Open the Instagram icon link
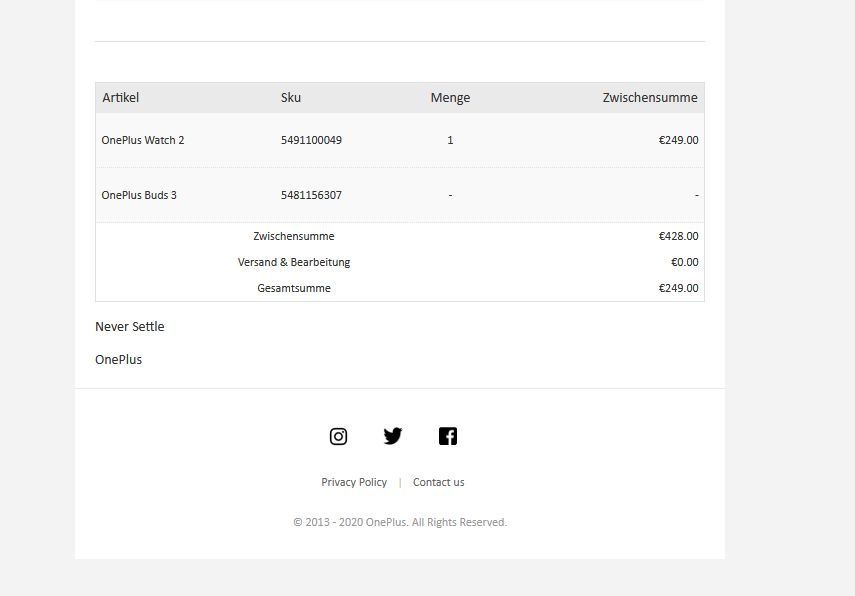The height and width of the screenshot is (596, 855). pyautogui.click(x=338, y=436)
